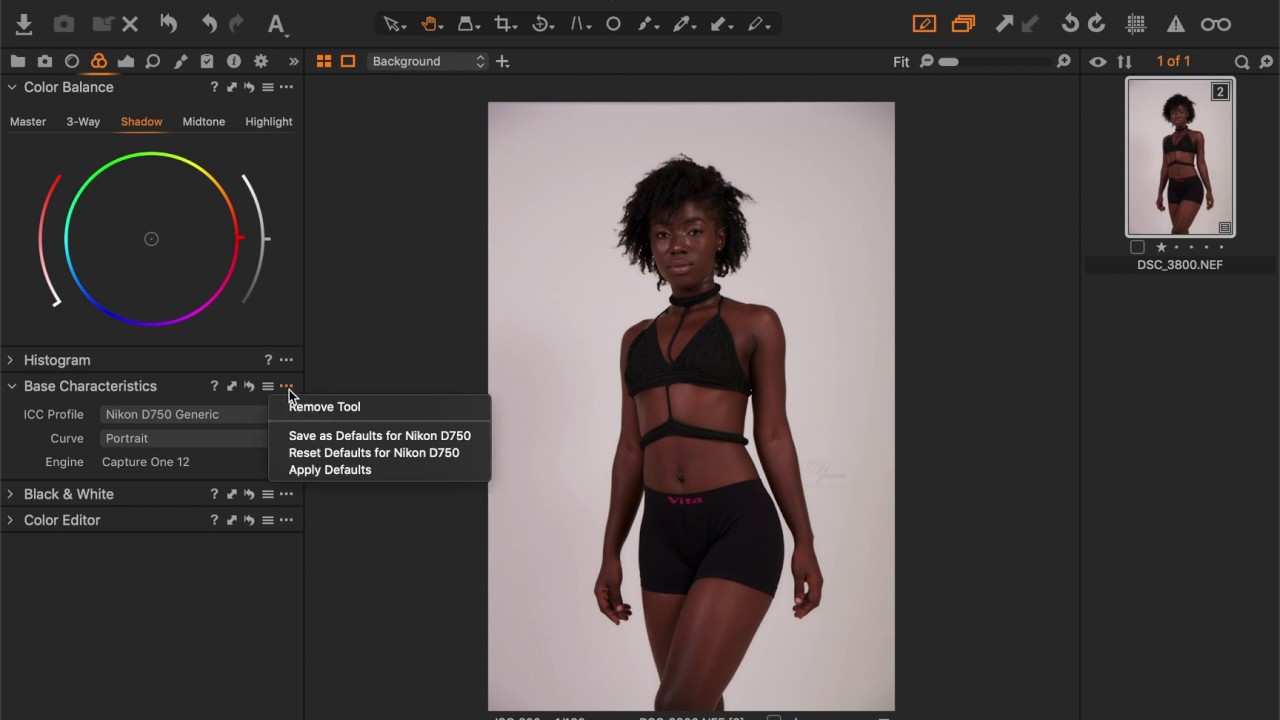
Task: Click the Import images icon
Action: coord(24,24)
